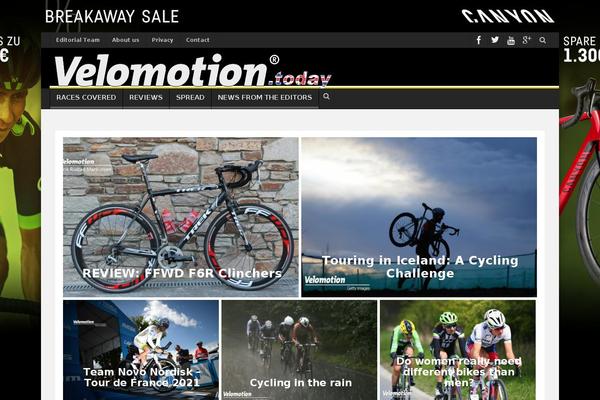The image size is (600, 400).
Task: Click the search icon beside News From The Editors
Action: [326, 96]
